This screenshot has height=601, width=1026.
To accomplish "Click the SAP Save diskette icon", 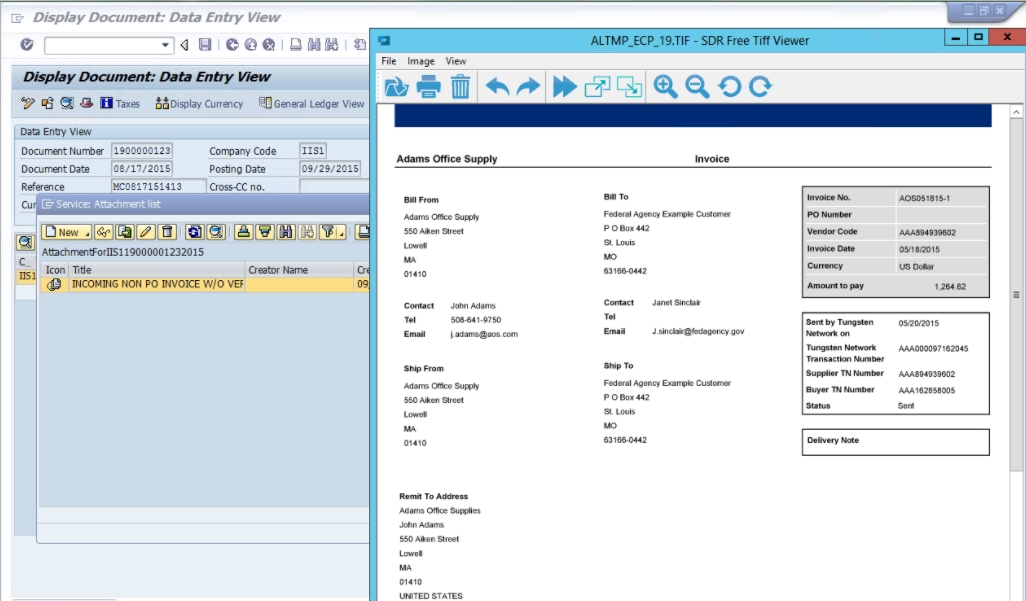I will point(205,45).
